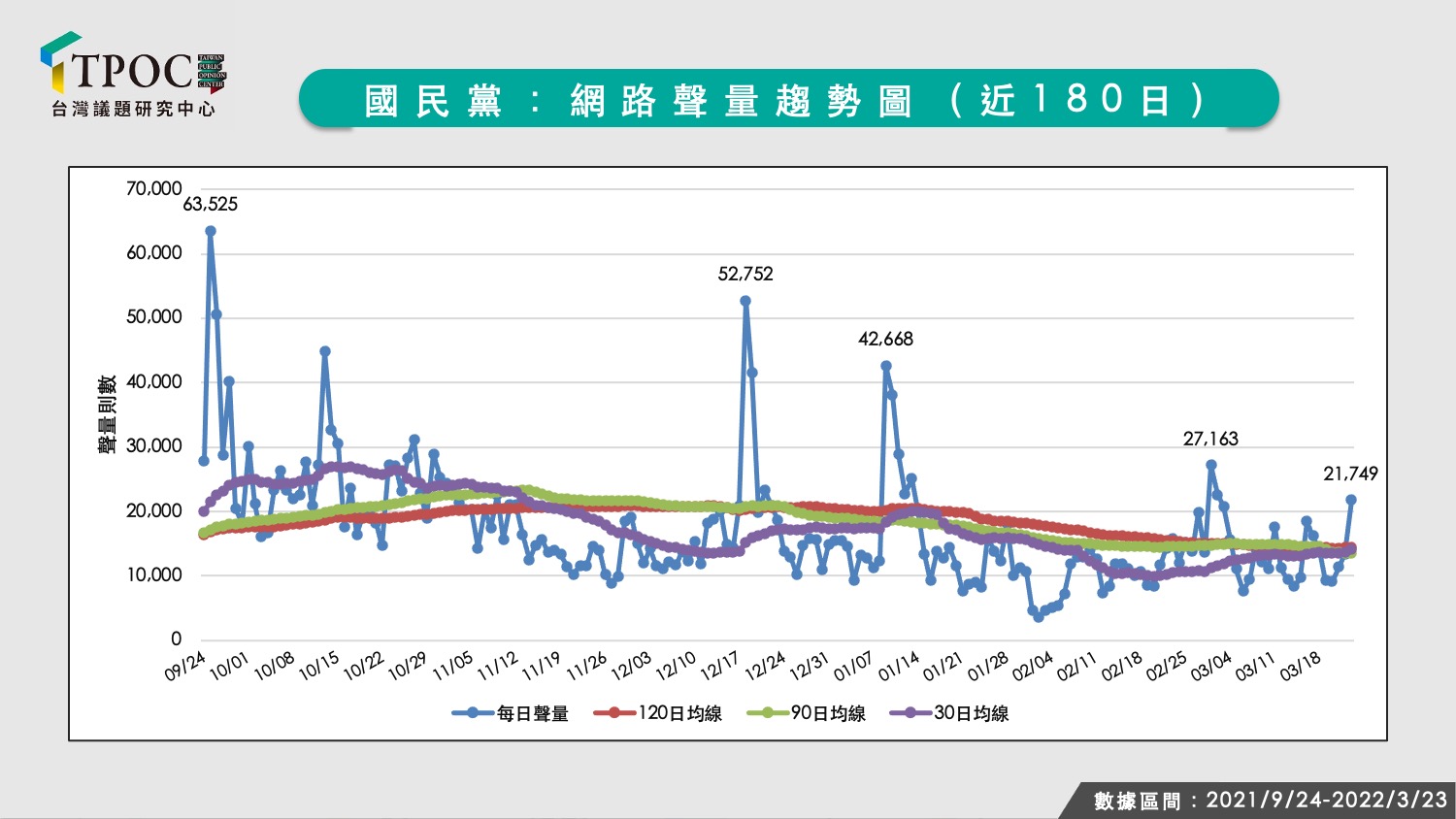Click the purple 30日均線 legend marker

(910, 713)
